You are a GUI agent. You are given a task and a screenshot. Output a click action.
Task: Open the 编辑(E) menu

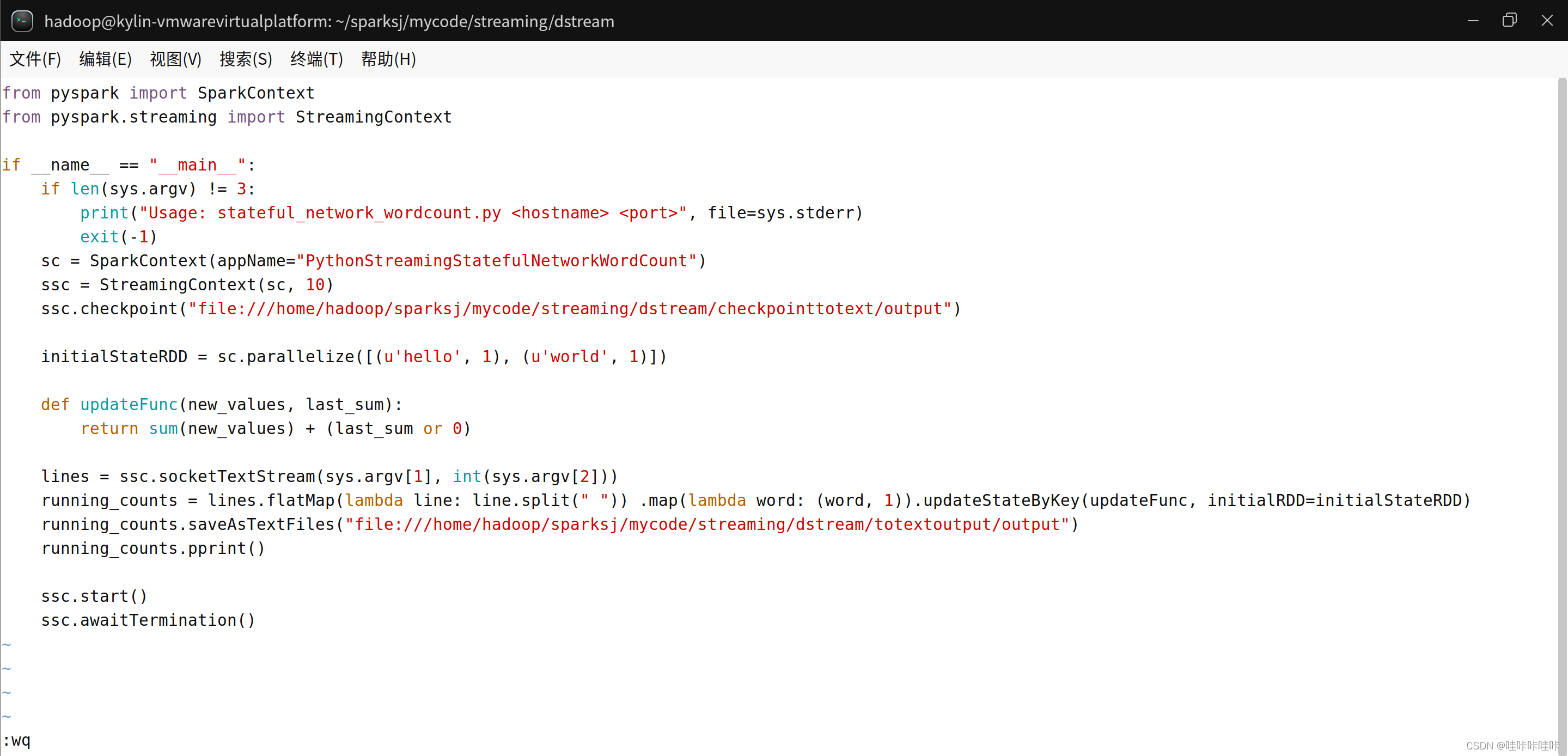tap(105, 59)
